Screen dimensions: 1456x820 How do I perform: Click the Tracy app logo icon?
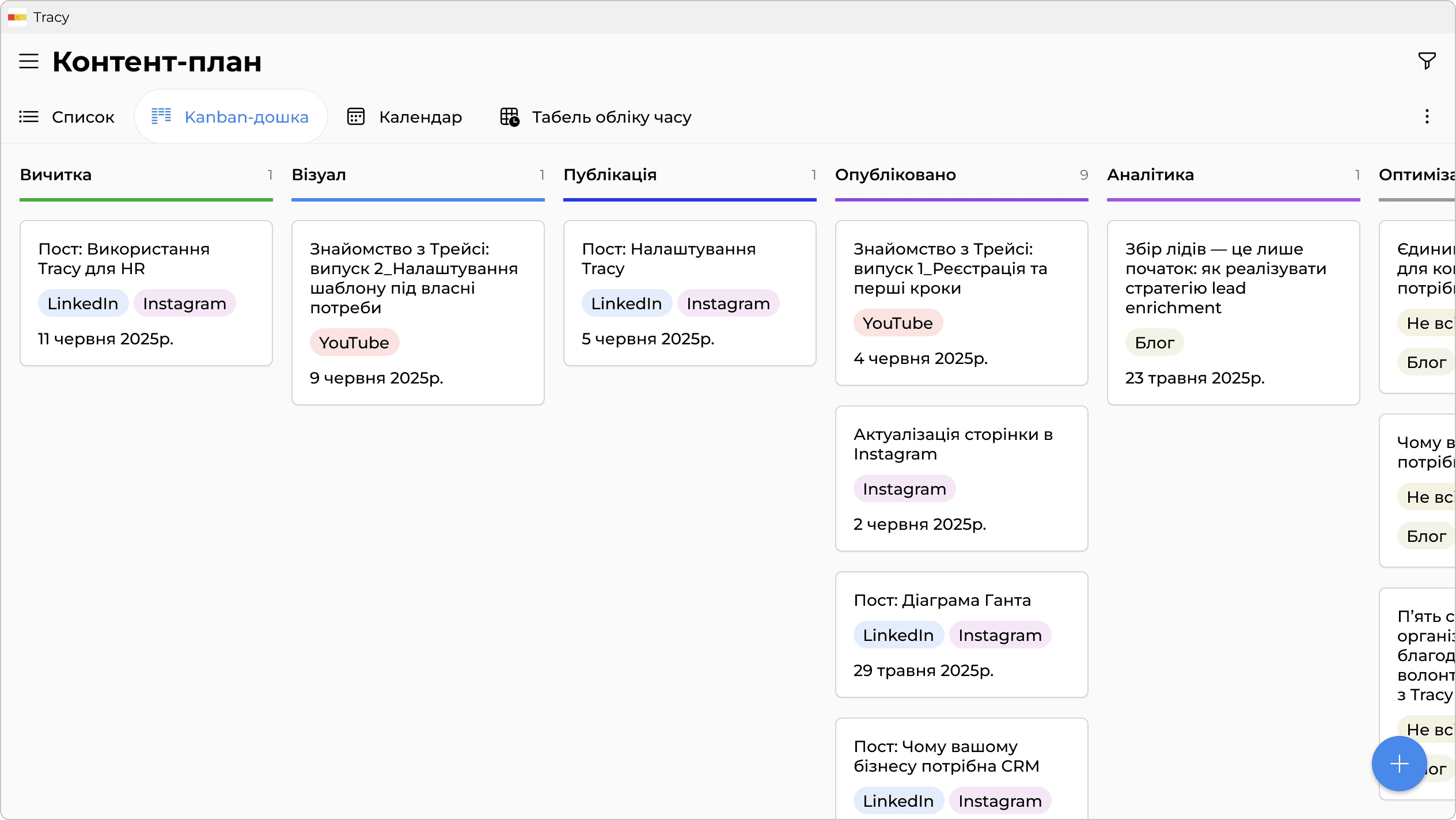pos(17,17)
